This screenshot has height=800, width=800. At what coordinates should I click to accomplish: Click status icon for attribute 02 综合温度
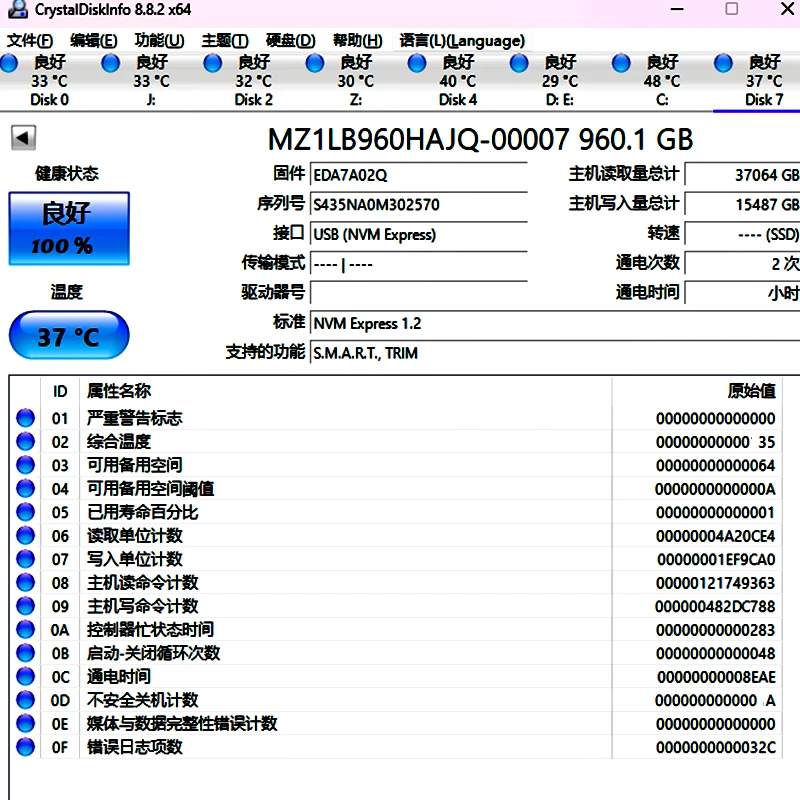pyautogui.click(x=26, y=441)
